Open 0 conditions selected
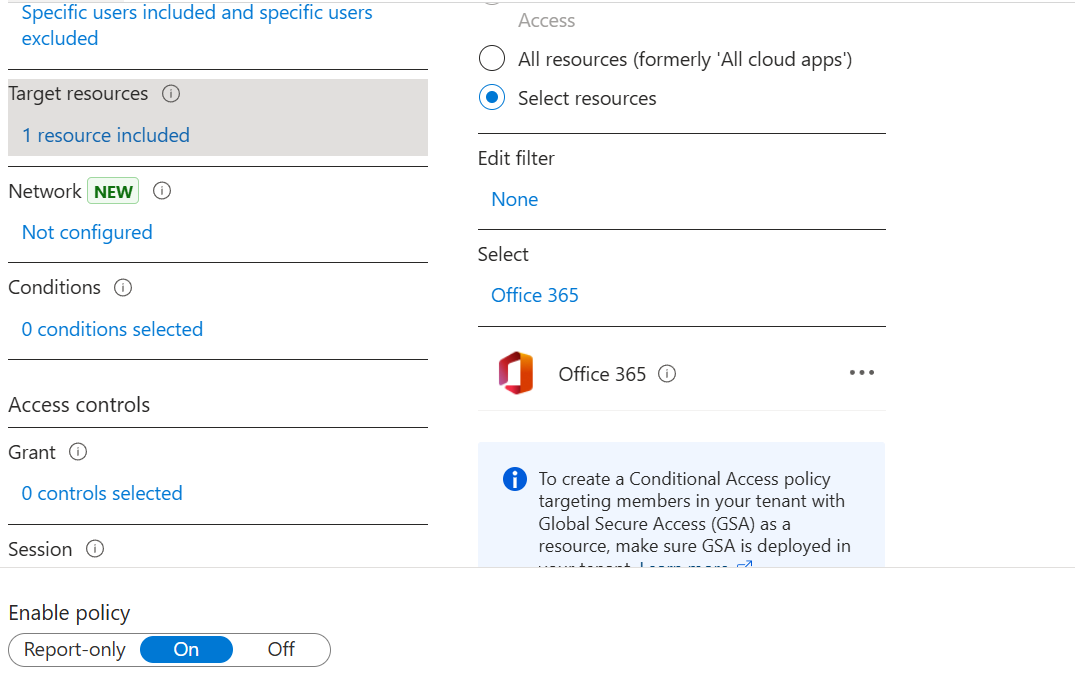 pyautogui.click(x=112, y=329)
